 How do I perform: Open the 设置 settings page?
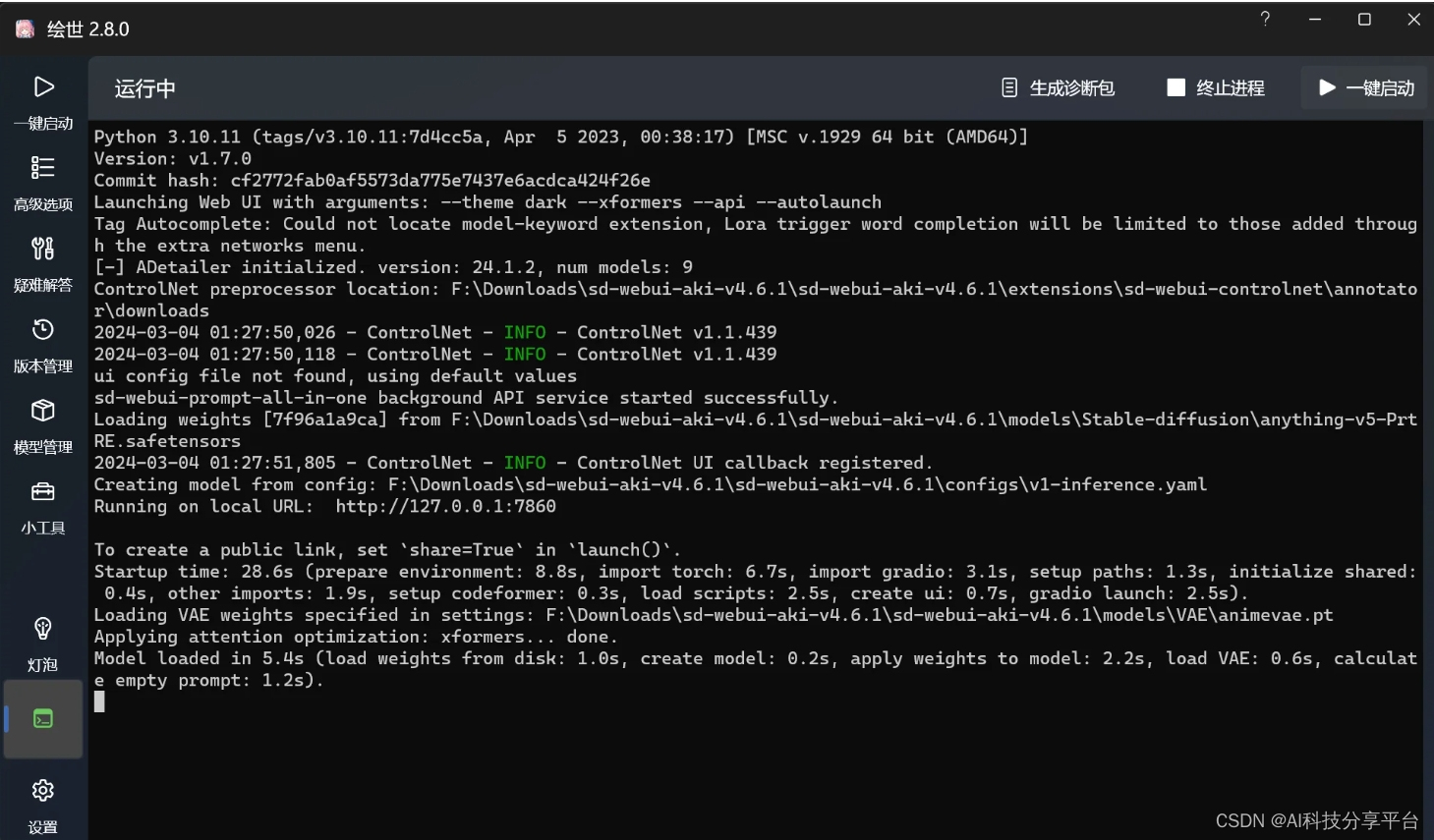coord(43,806)
